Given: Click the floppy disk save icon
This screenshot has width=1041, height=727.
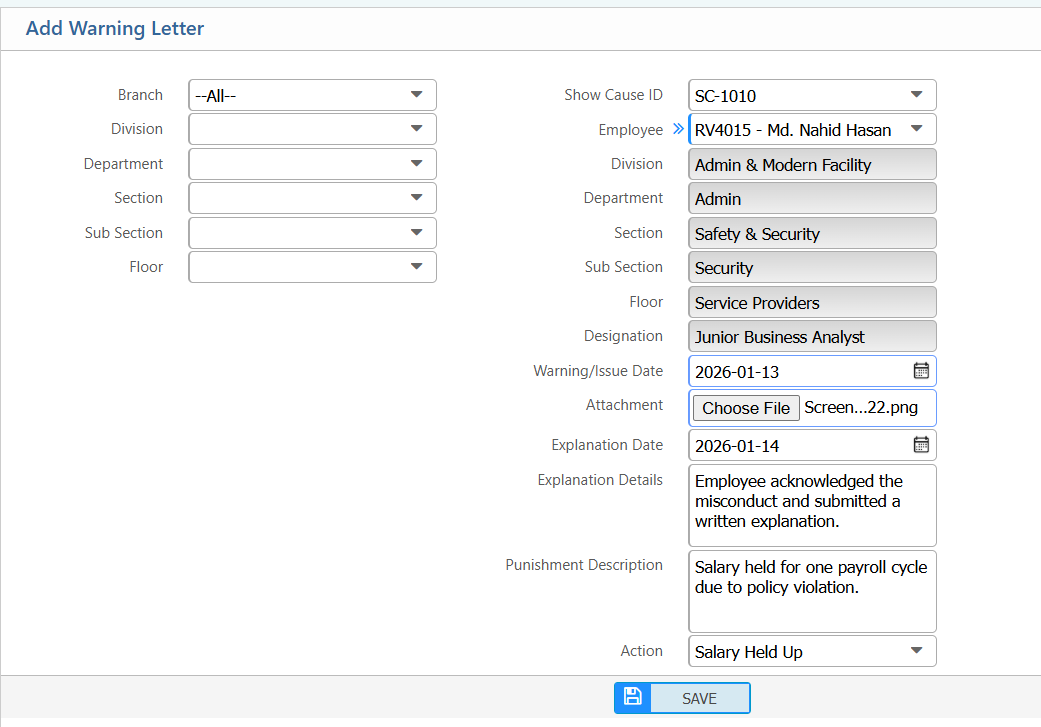Looking at the screenshot, I should (632, 697).
